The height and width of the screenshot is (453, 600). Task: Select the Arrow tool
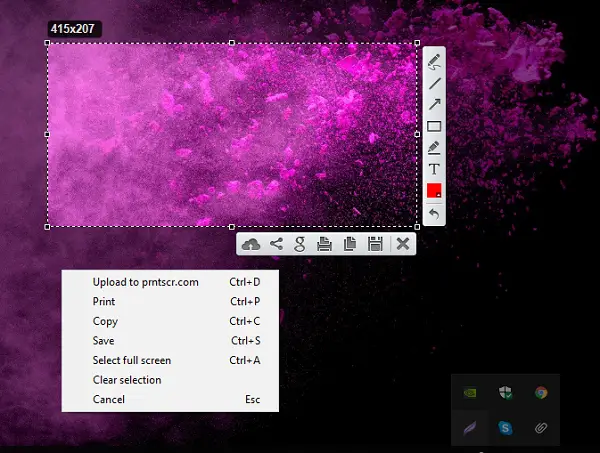[x=434, y=104]
